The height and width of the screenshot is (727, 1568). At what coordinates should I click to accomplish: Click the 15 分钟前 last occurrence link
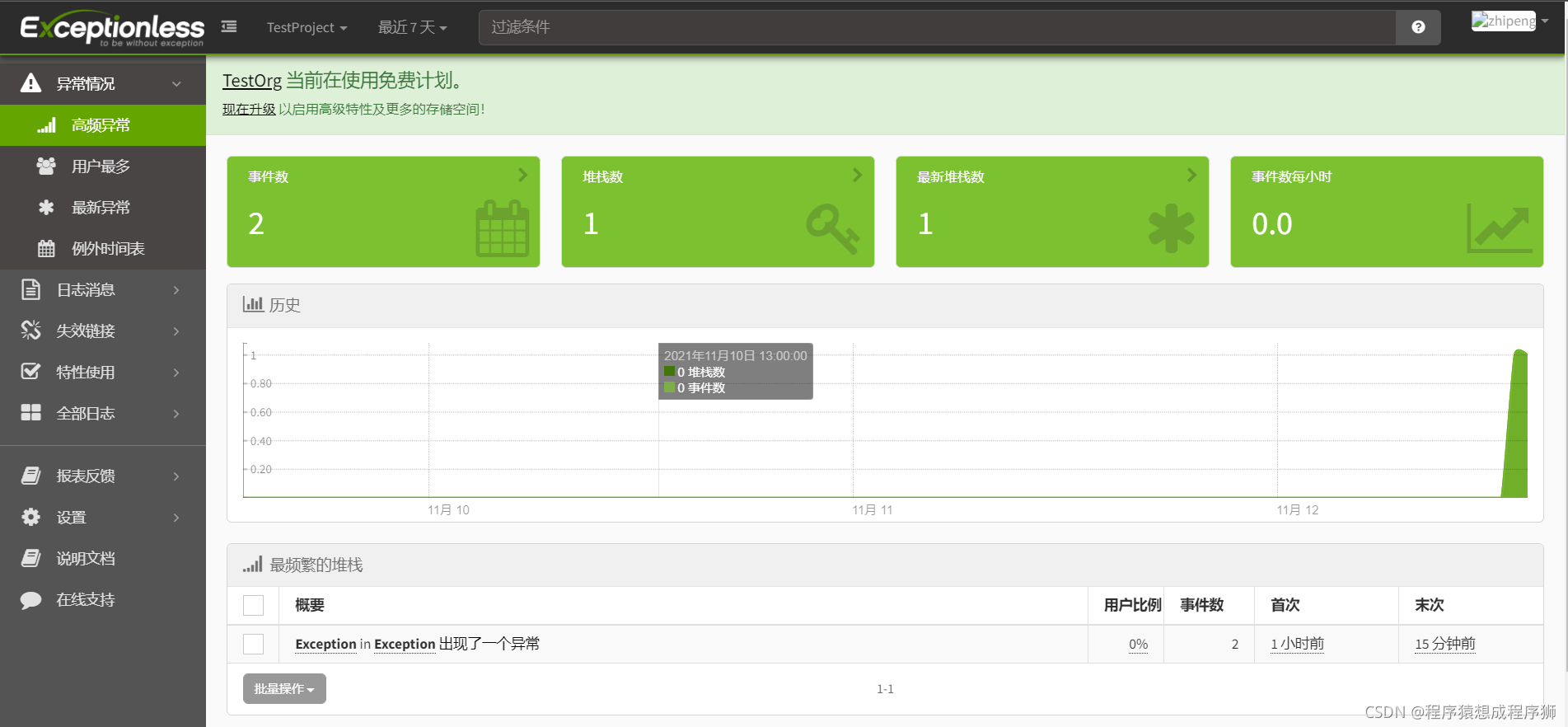tap(1445, 644)
